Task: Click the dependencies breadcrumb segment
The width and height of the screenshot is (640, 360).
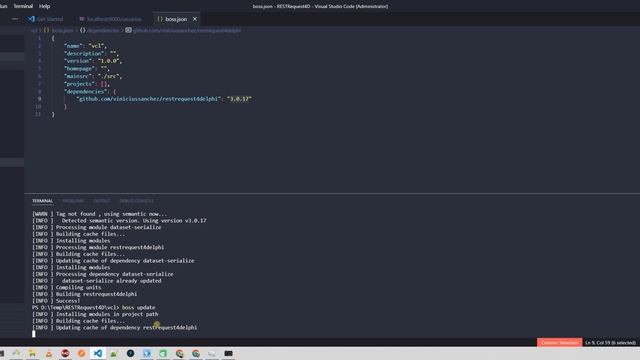Action: 103,30
